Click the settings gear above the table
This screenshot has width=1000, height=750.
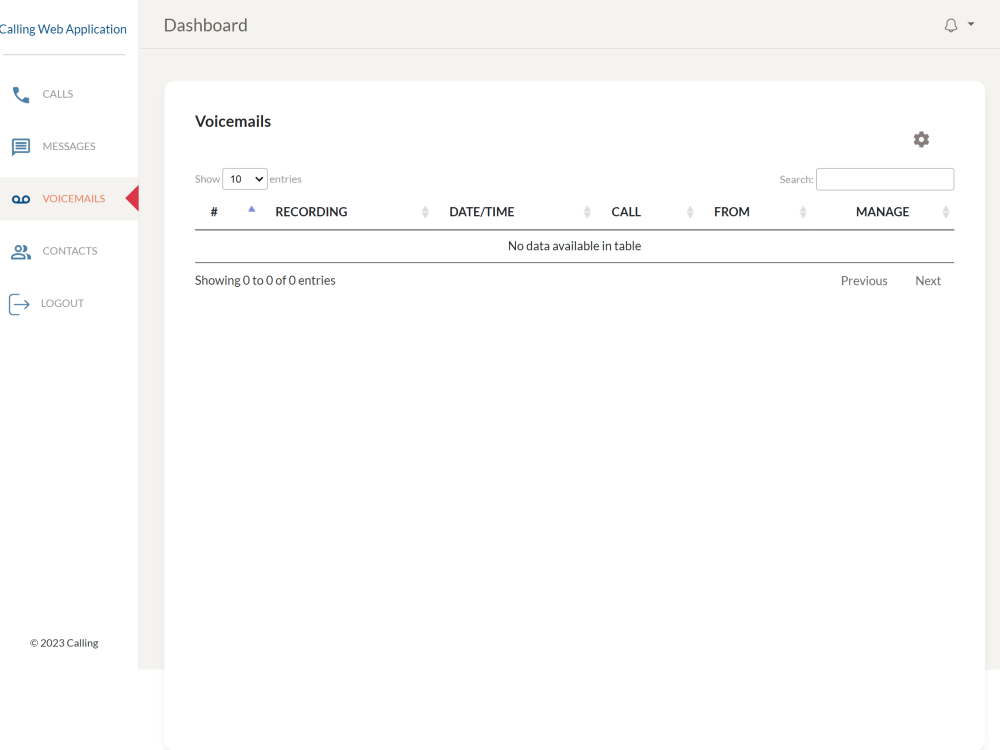(921, 139)
